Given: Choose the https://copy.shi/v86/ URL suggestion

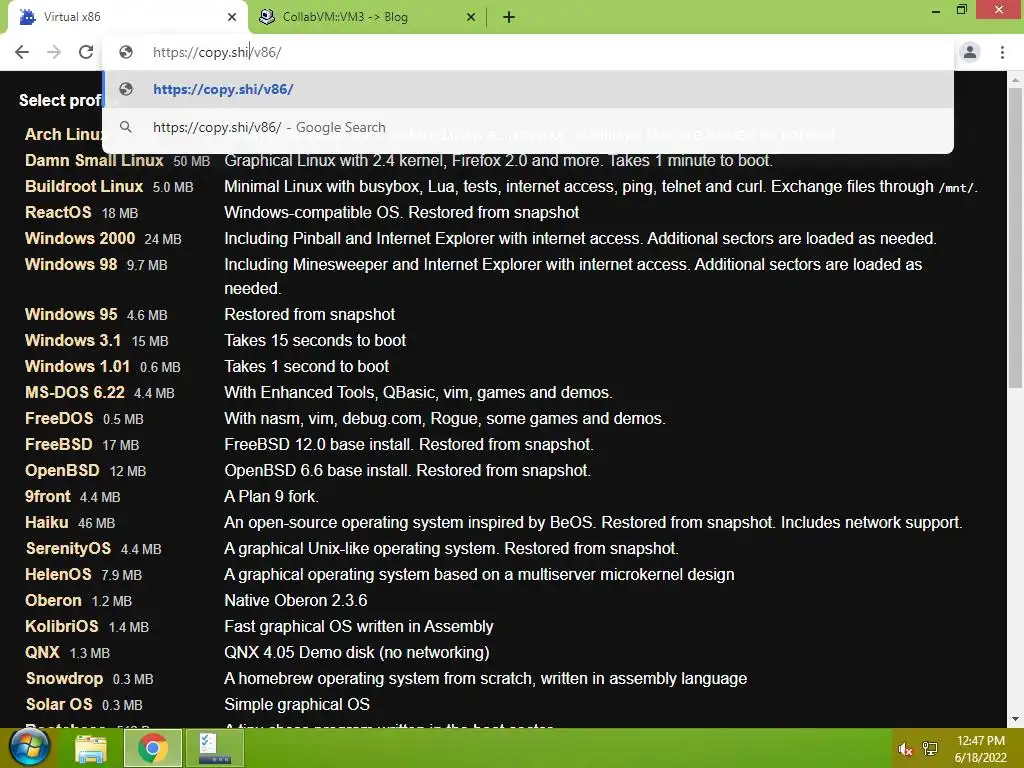Looking at the screenshot, I should point(528,89).
